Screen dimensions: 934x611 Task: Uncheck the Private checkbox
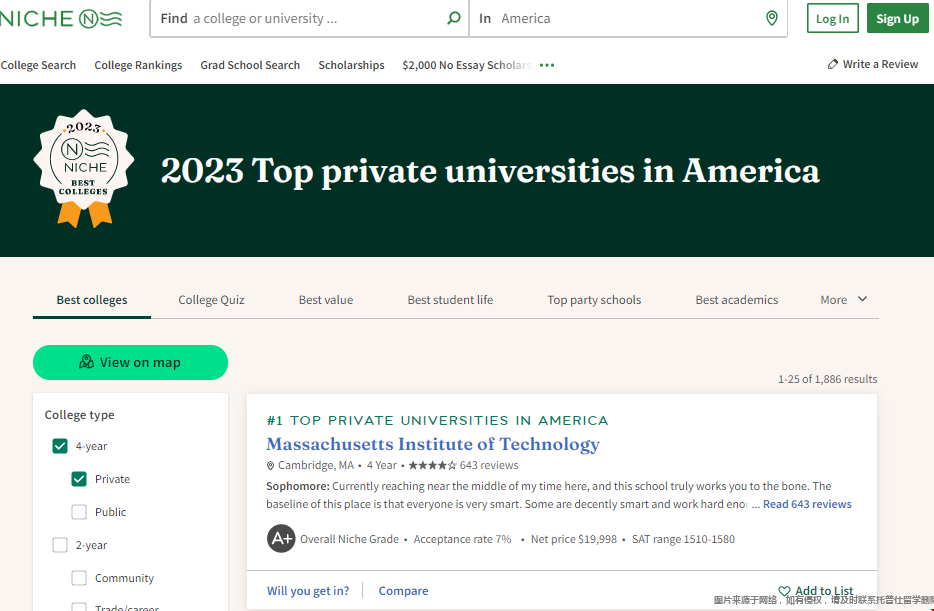(79, 479)
